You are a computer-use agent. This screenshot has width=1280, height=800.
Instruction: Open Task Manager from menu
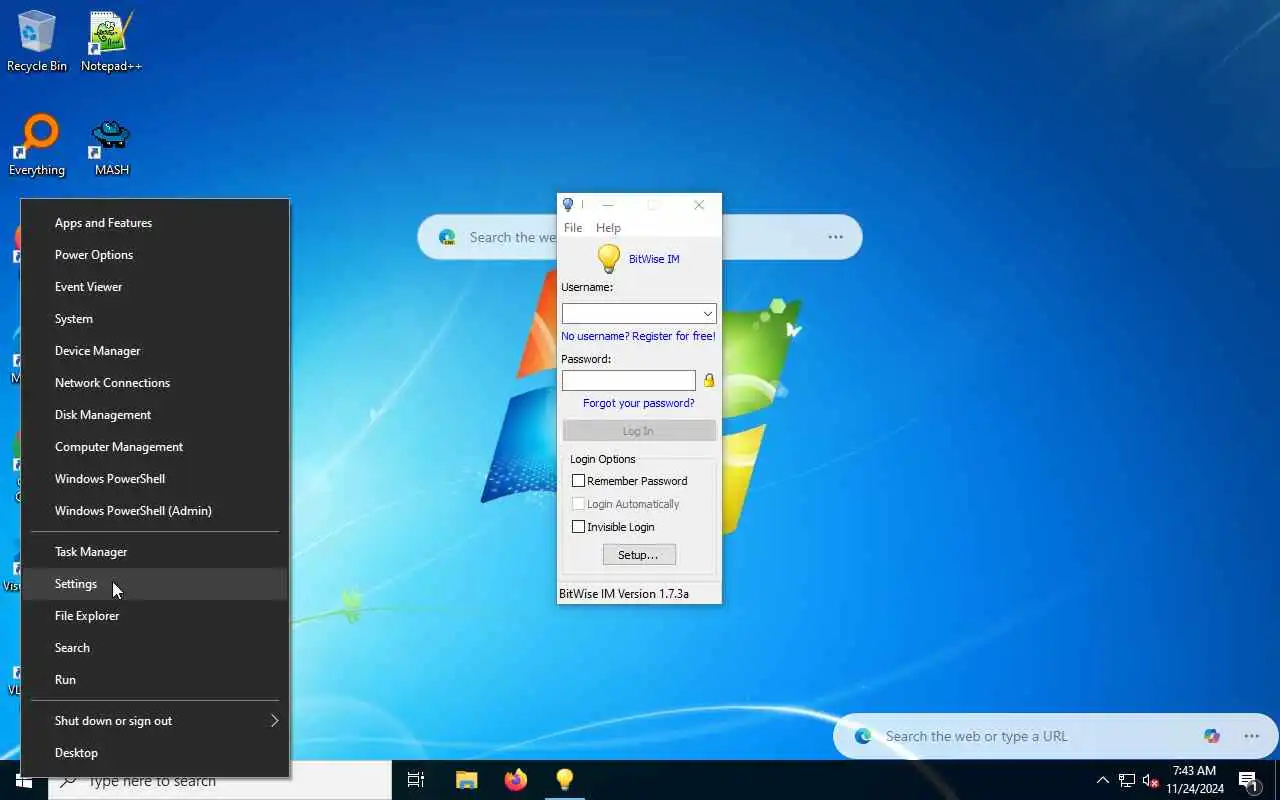coord(155,552)
